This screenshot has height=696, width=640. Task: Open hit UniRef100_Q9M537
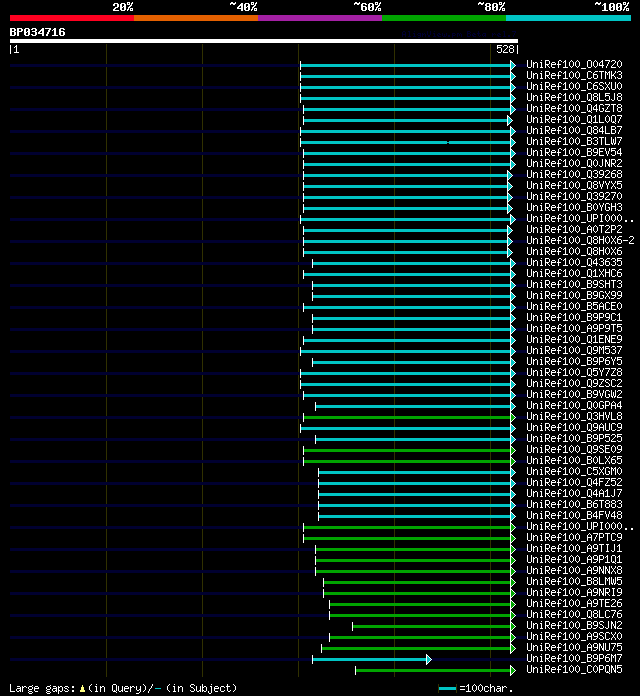574,351
